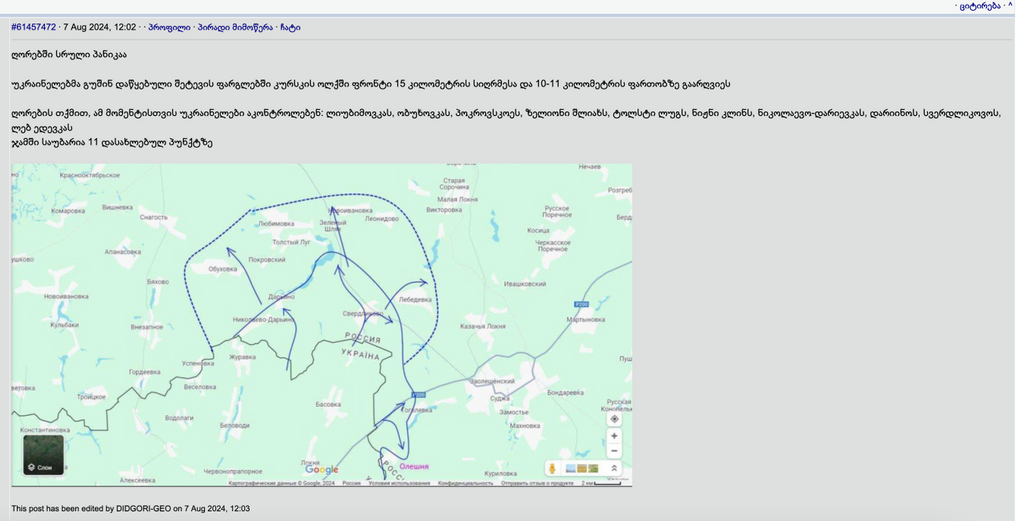Click the Обуховка label on the map
The image size is (1024, 521).
pyautogui.click(x=223, y=269)
